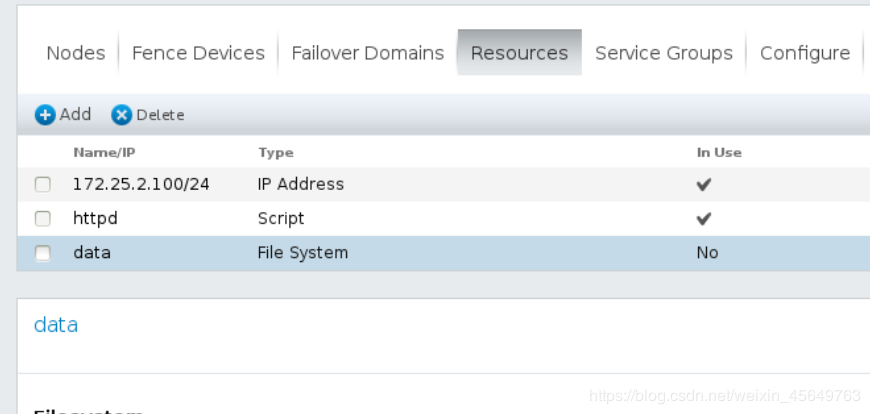Open the Nodes tab
The width and height of the screenshot is (870, 414).
click(76, 53)
